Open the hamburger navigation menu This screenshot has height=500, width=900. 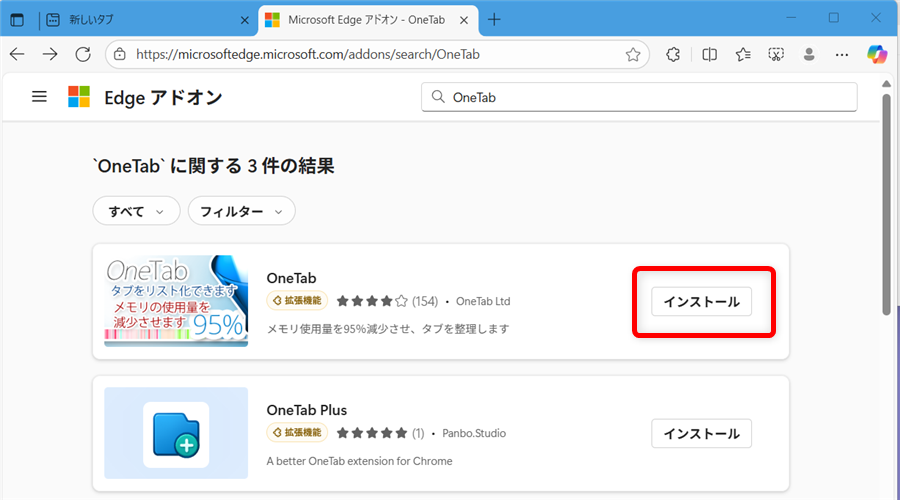[39, 96]
